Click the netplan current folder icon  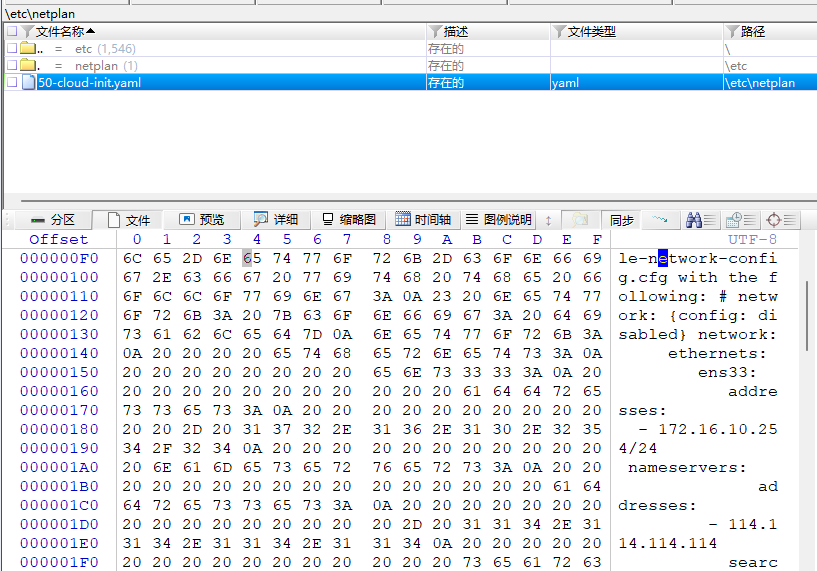(x=28, y=66)
